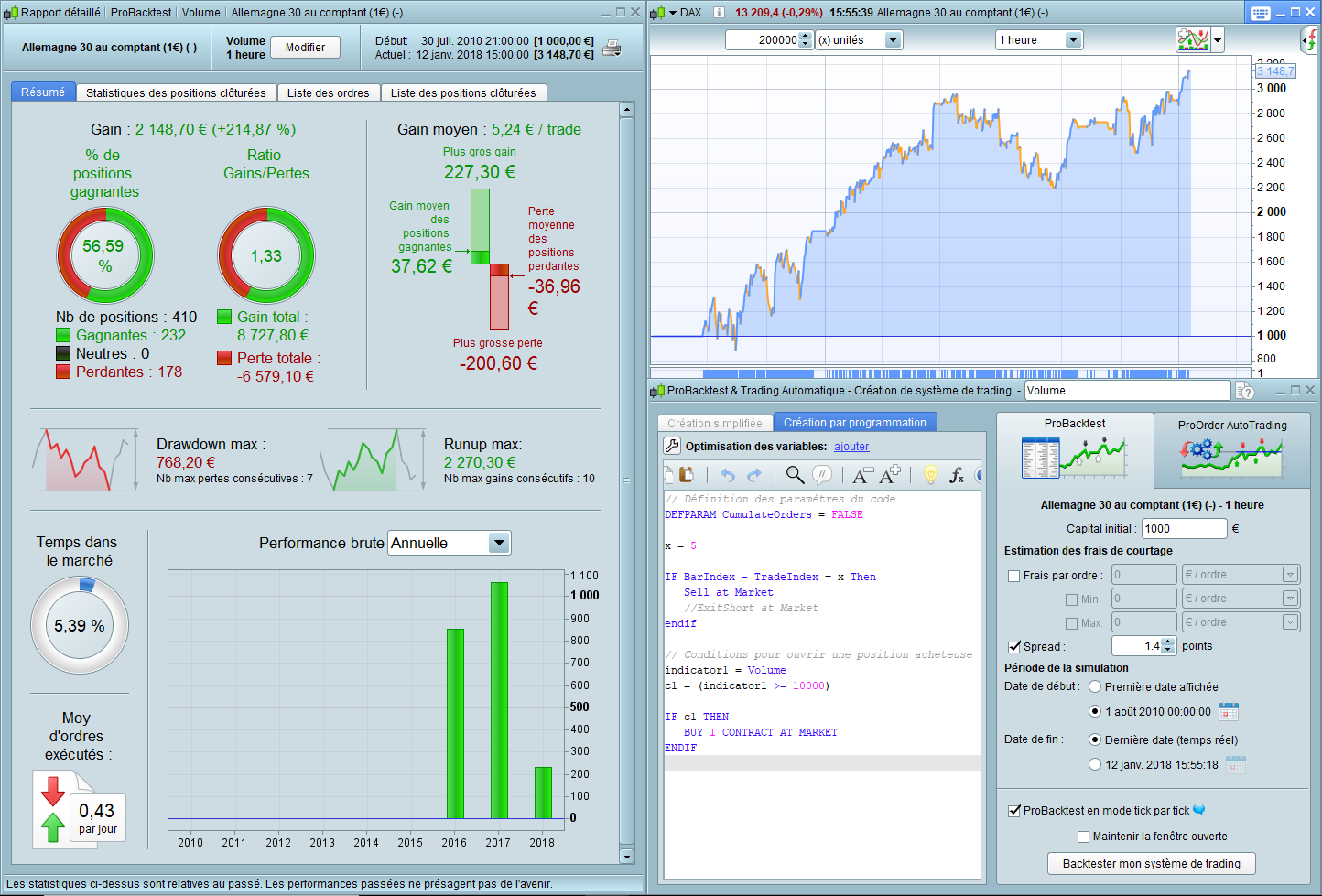Click the printer icon in the report header
The width and height of the screenshot is (1322, 896).
[x=612, y=49]
